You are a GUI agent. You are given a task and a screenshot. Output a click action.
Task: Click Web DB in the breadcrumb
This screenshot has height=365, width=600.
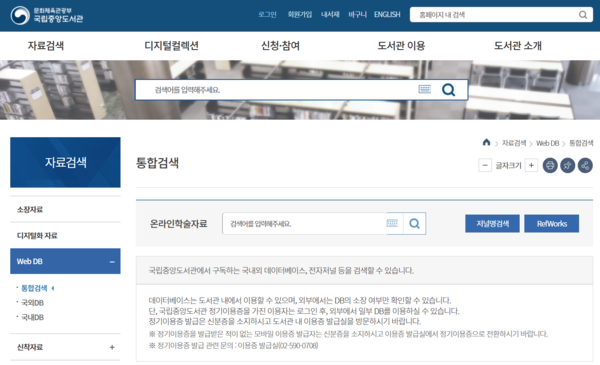tap(547, 143)
